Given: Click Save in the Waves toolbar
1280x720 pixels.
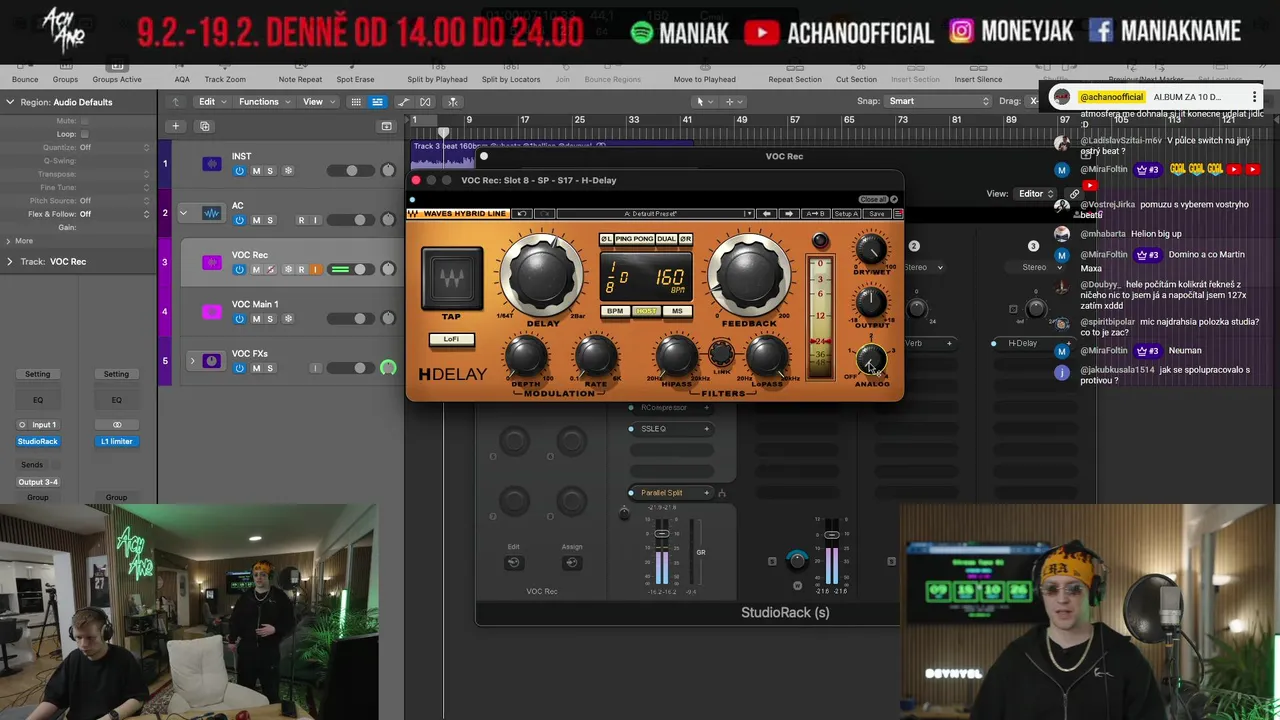Looking at the screenshot, I should click(x=876, y=214).
